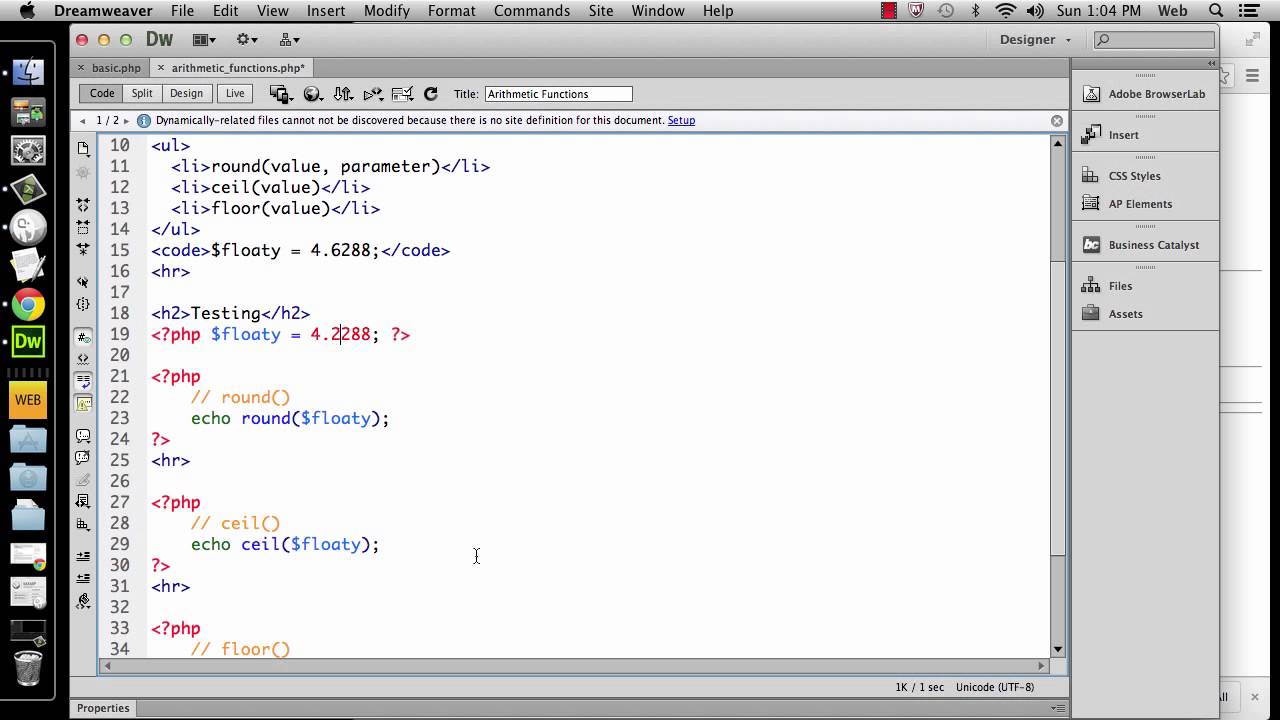Click Apply Comment icon

click(x=83, y=436)
